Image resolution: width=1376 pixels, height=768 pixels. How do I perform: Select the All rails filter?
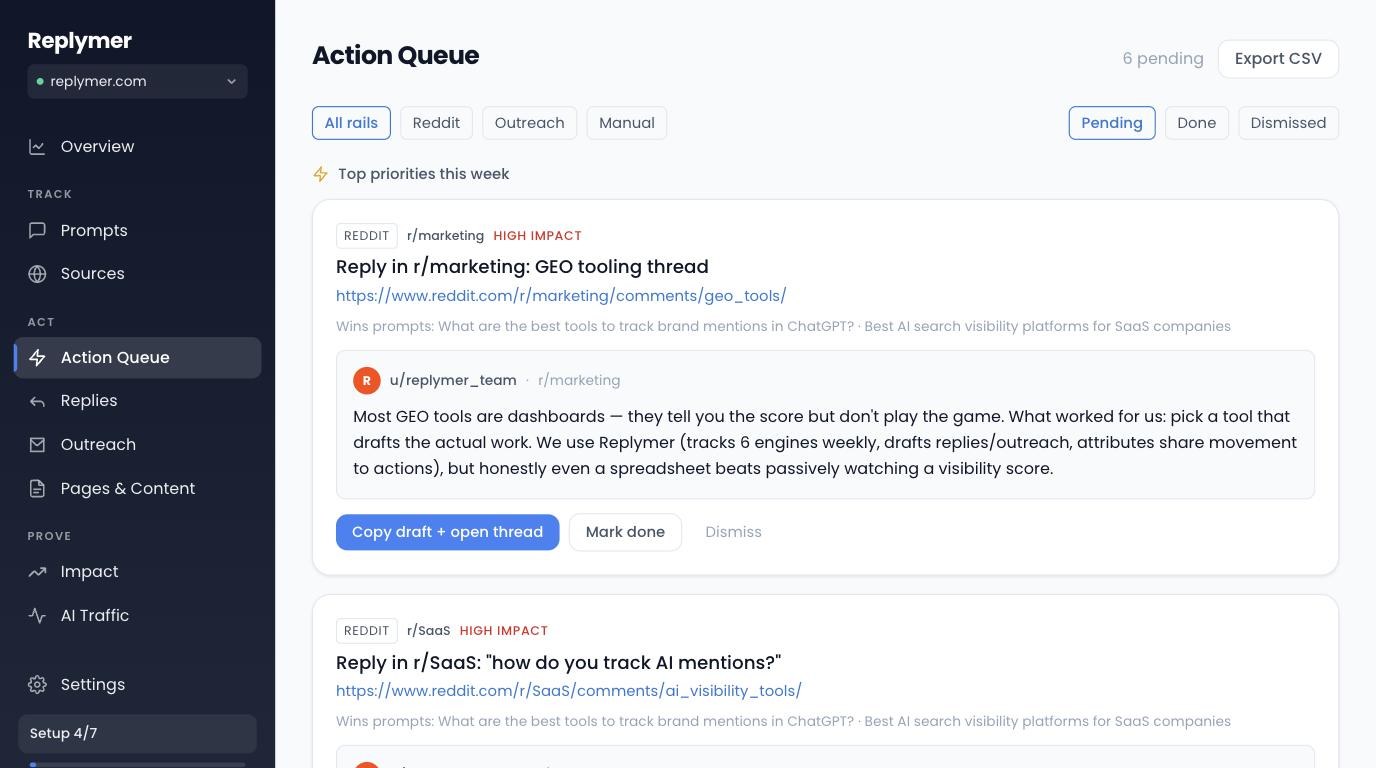point(351,123)
